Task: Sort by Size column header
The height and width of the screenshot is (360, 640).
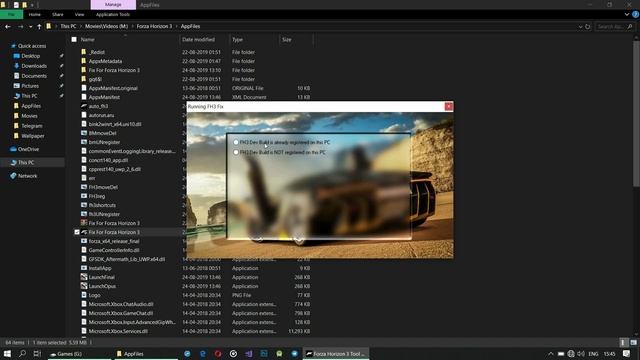Action: pyautogui.click(x=287, y=40)
